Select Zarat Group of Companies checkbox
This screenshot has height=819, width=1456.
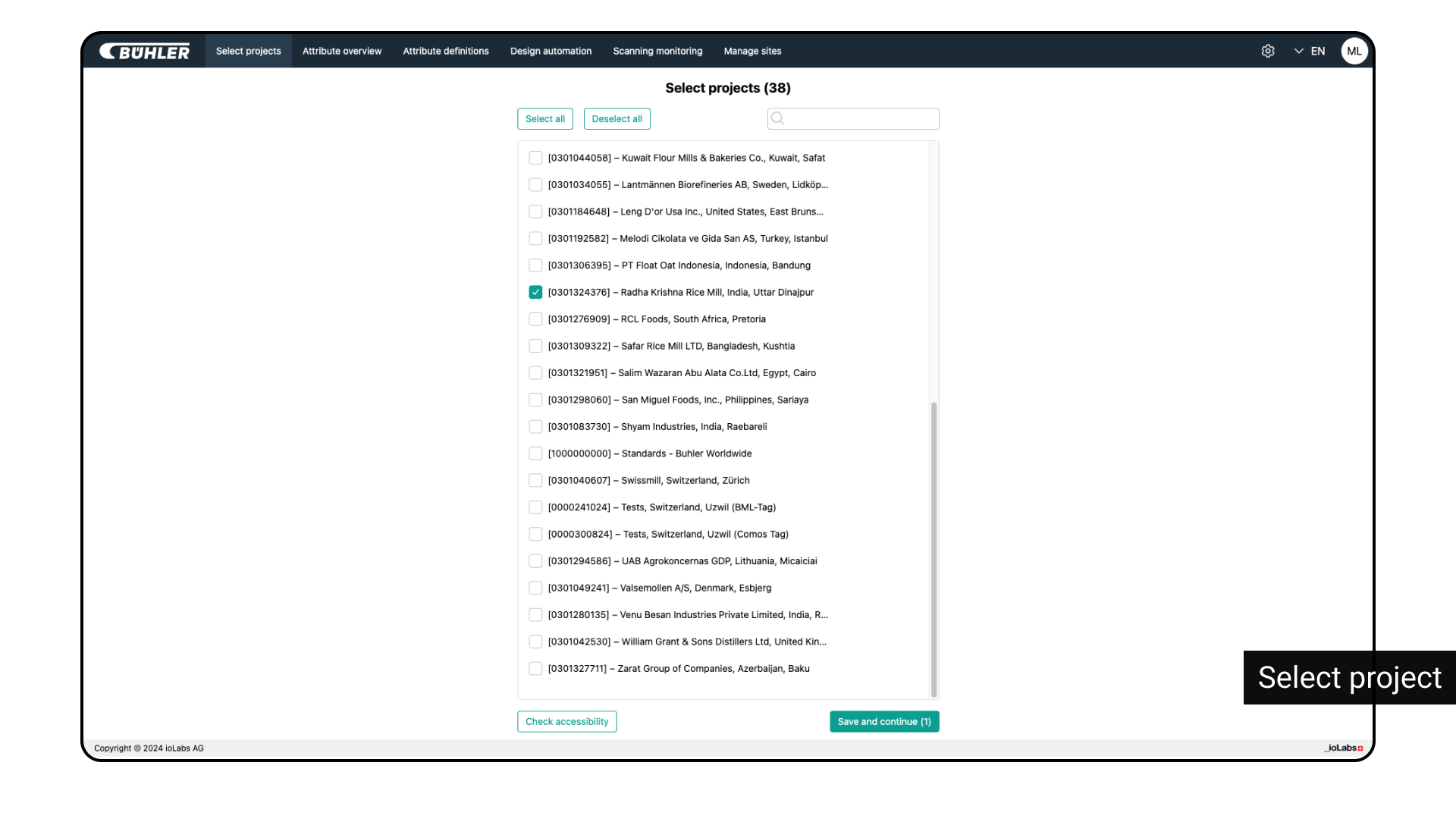click(535, 669)
